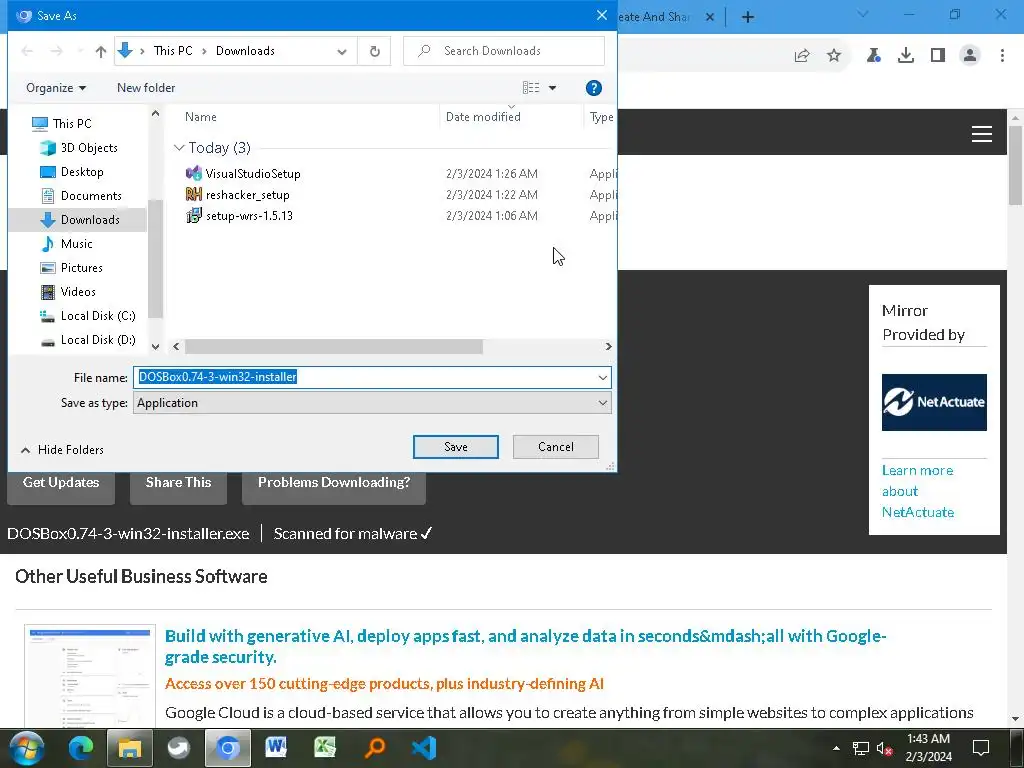Open Windows Start button

[27, 748]
